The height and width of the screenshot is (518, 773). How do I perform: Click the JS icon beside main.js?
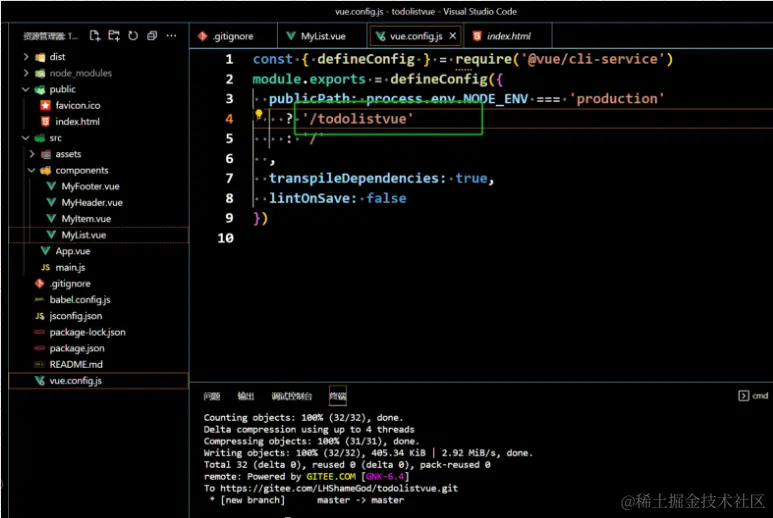click(45, 267)
